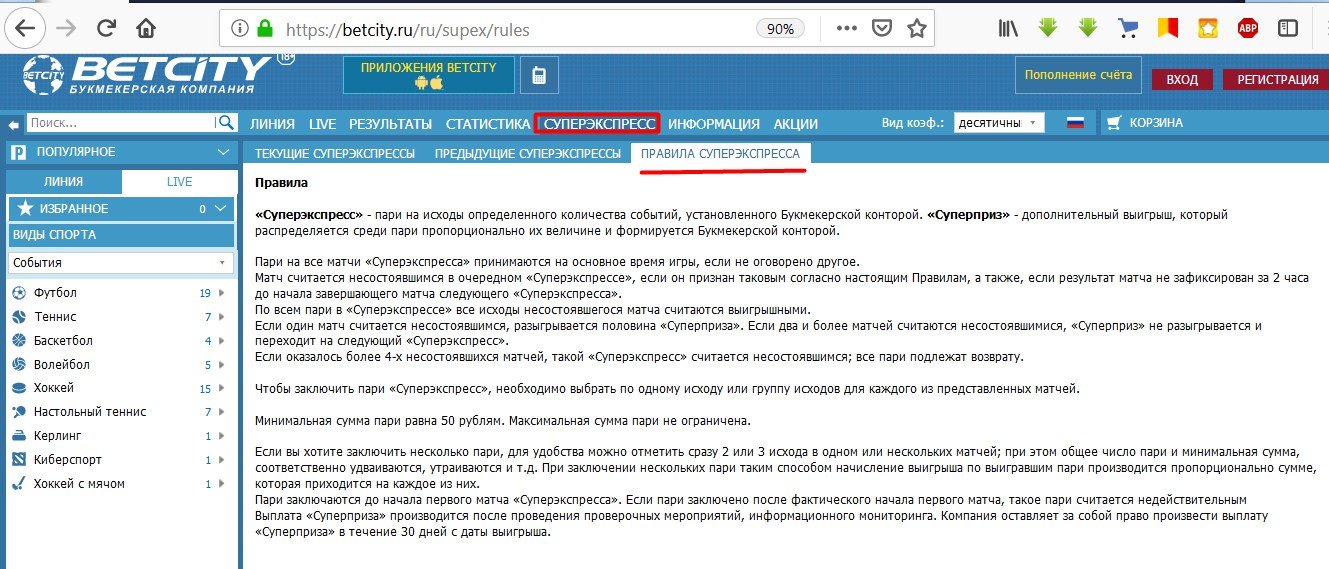This screenshot has height=569, width=1329.
Task: Collapse the ПОПУЛЯРНОЕ section chevron
Action: [223, 152]
